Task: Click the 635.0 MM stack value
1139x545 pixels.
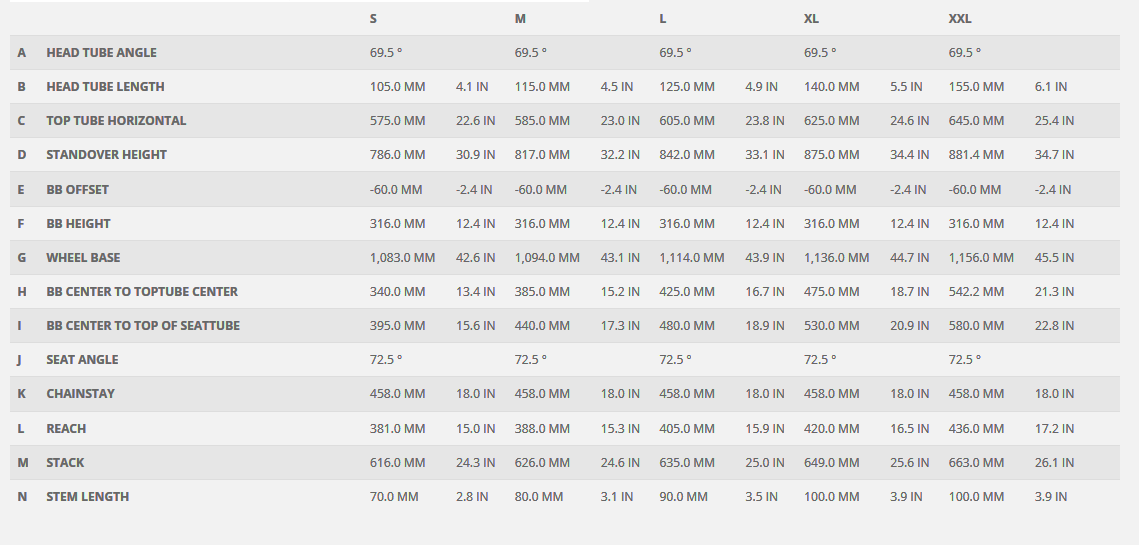Action: point(687,463)
